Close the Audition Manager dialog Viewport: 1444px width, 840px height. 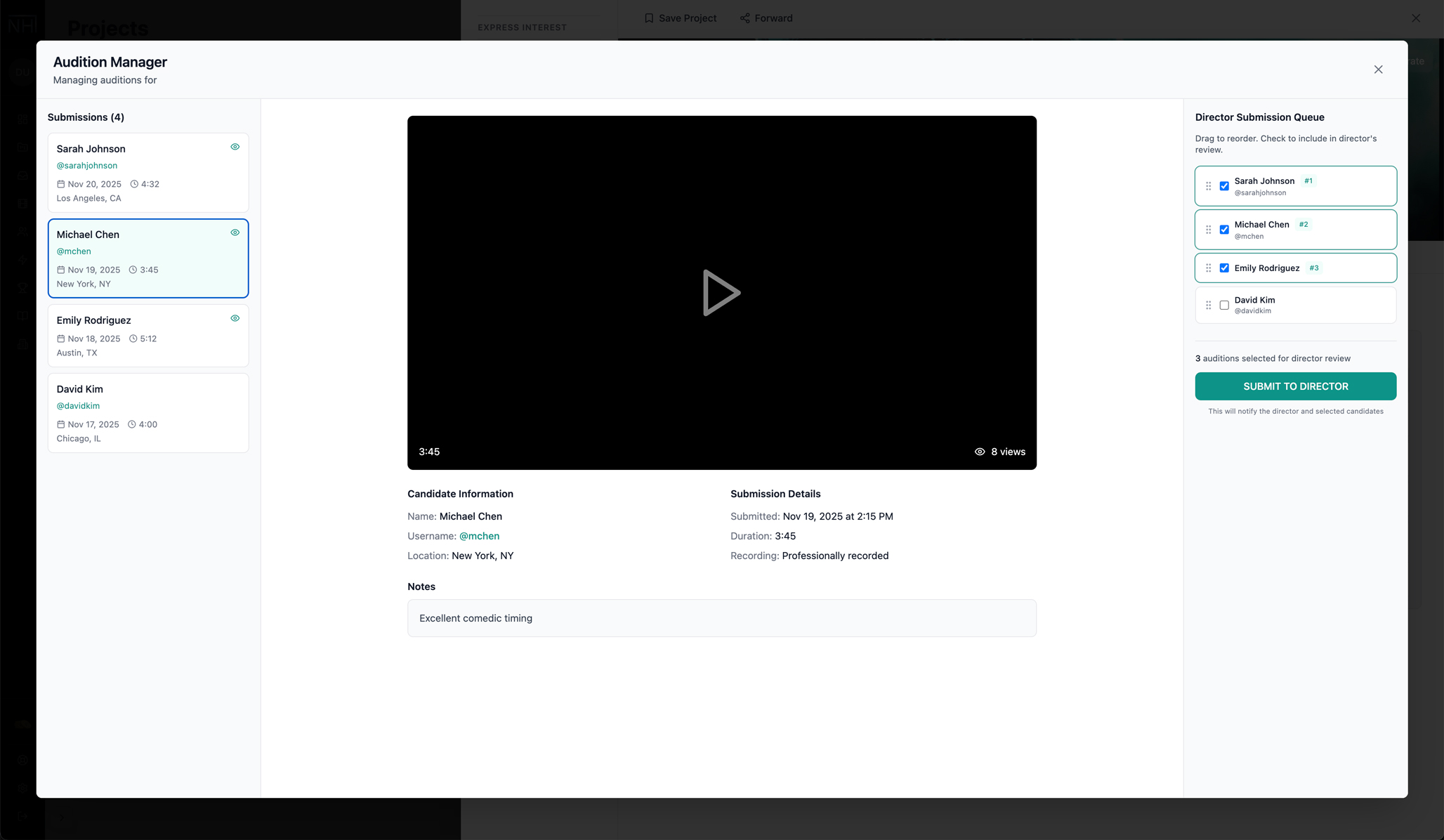click(1378, 70)
